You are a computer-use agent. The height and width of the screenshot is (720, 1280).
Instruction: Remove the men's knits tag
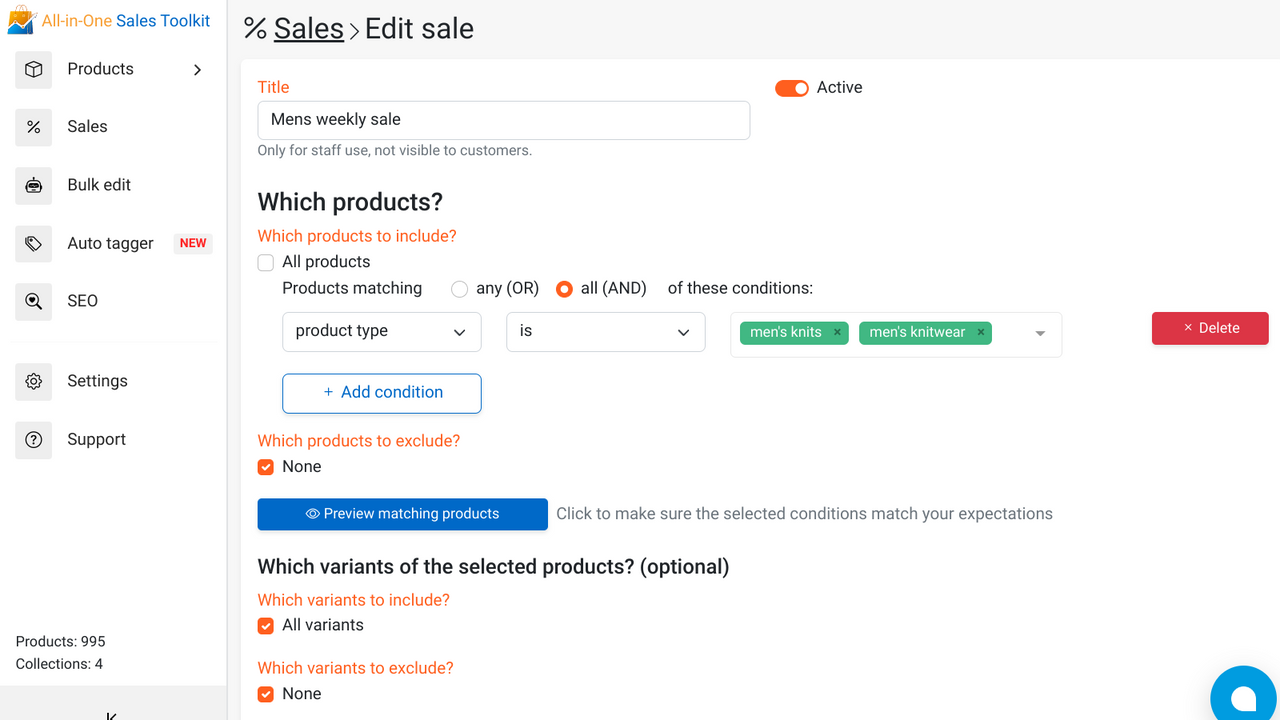tap(837, 332)
